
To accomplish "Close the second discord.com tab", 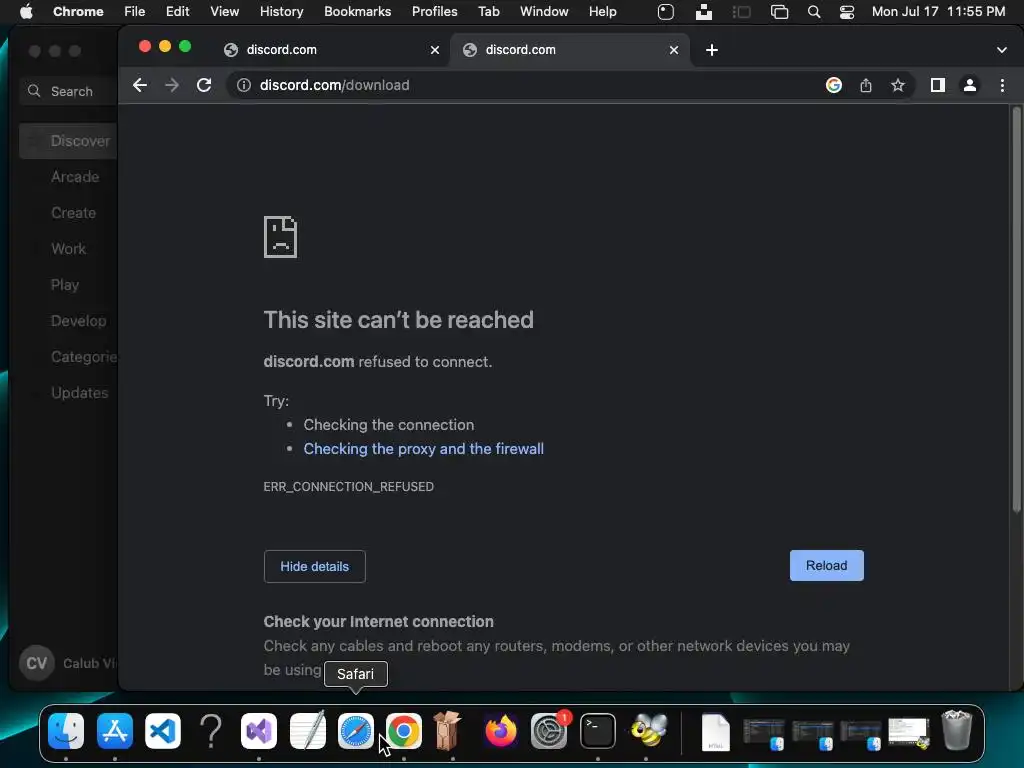I will 674,50.
